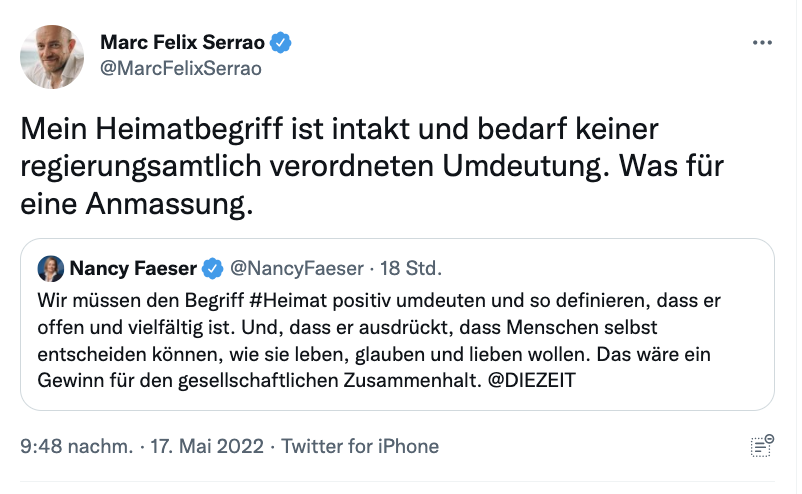Click the '9:48 nachm.' time
Screen dimensions: 802x494
point(77,446)
